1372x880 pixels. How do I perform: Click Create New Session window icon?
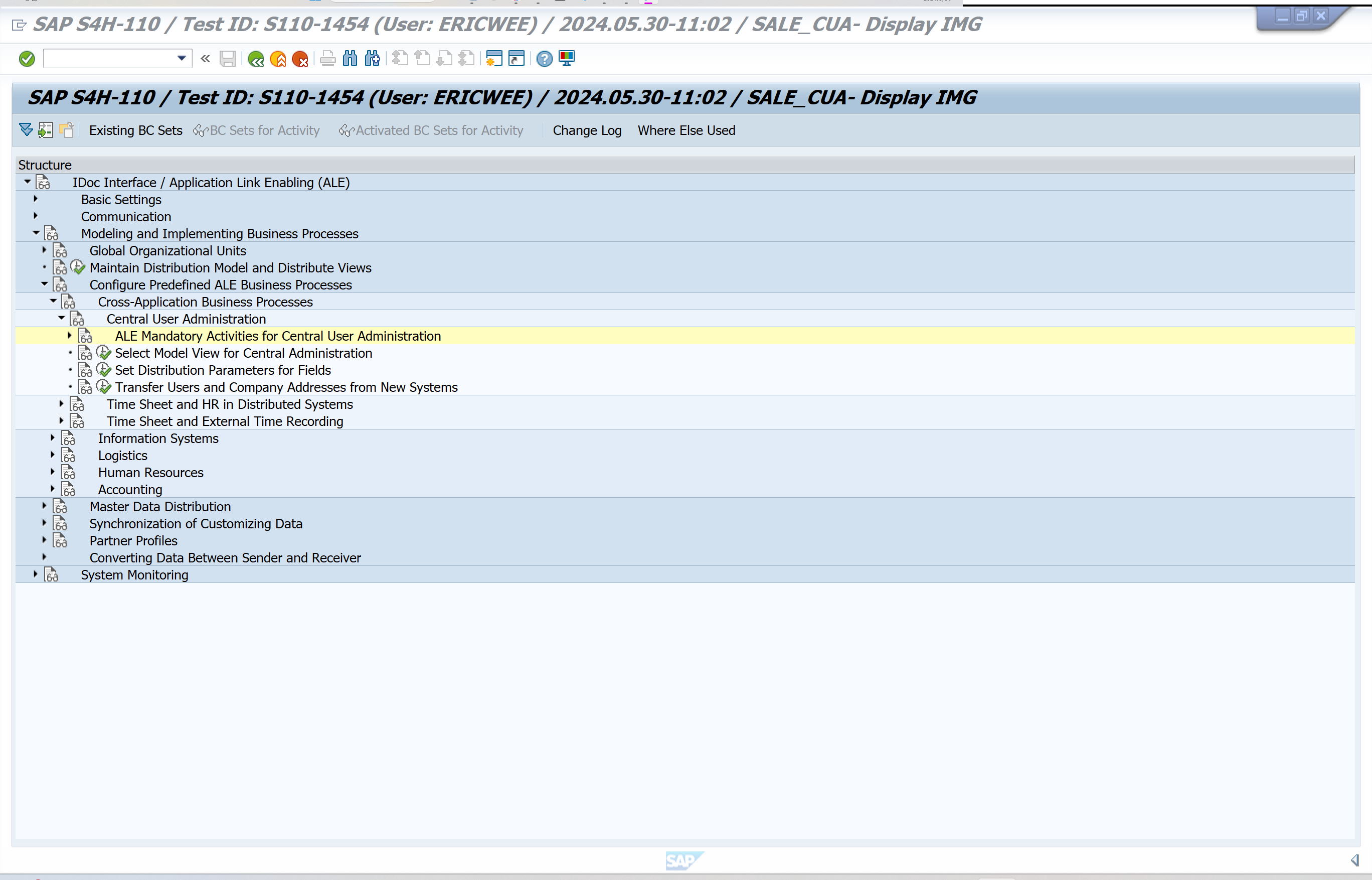coord(493,58)
